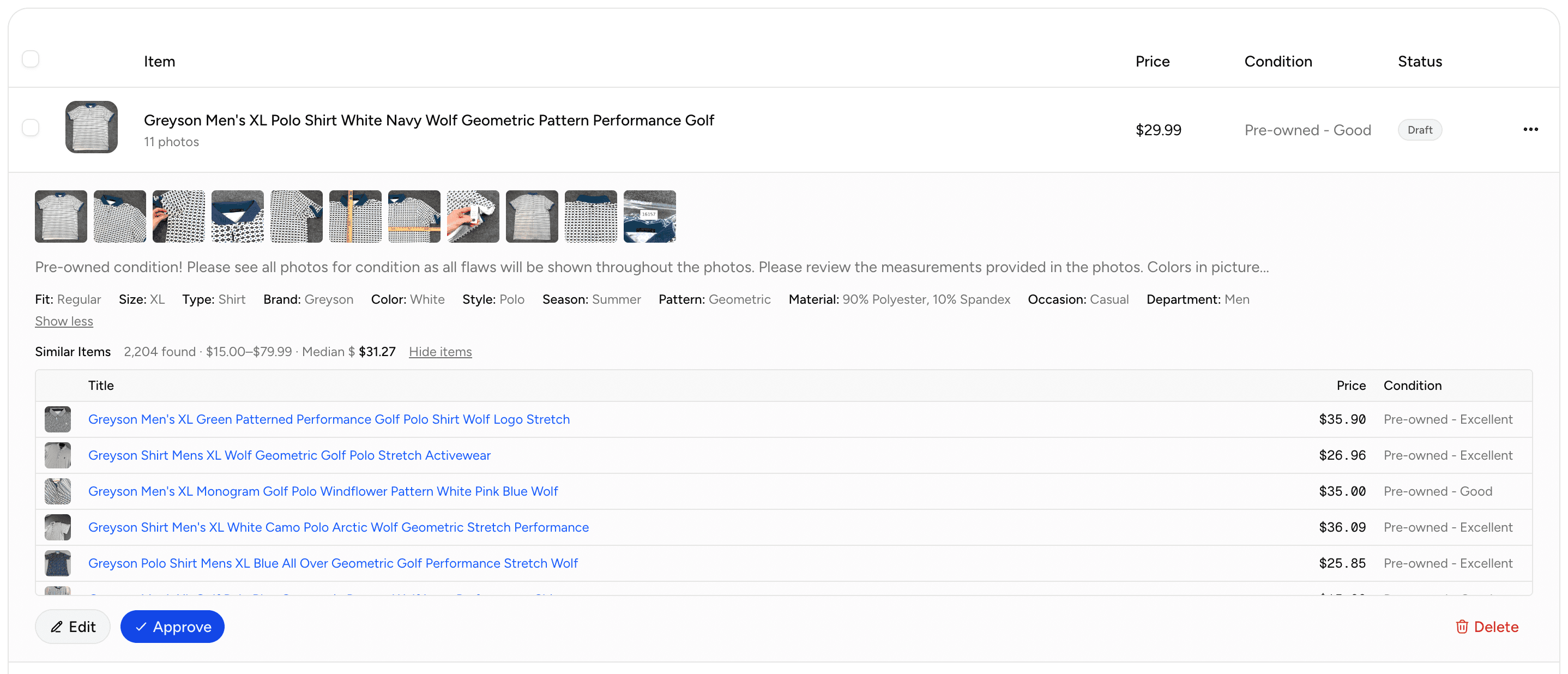1568x674 pixels.
Task: Select the Draft status badge
Action: tap(1420, 129)
